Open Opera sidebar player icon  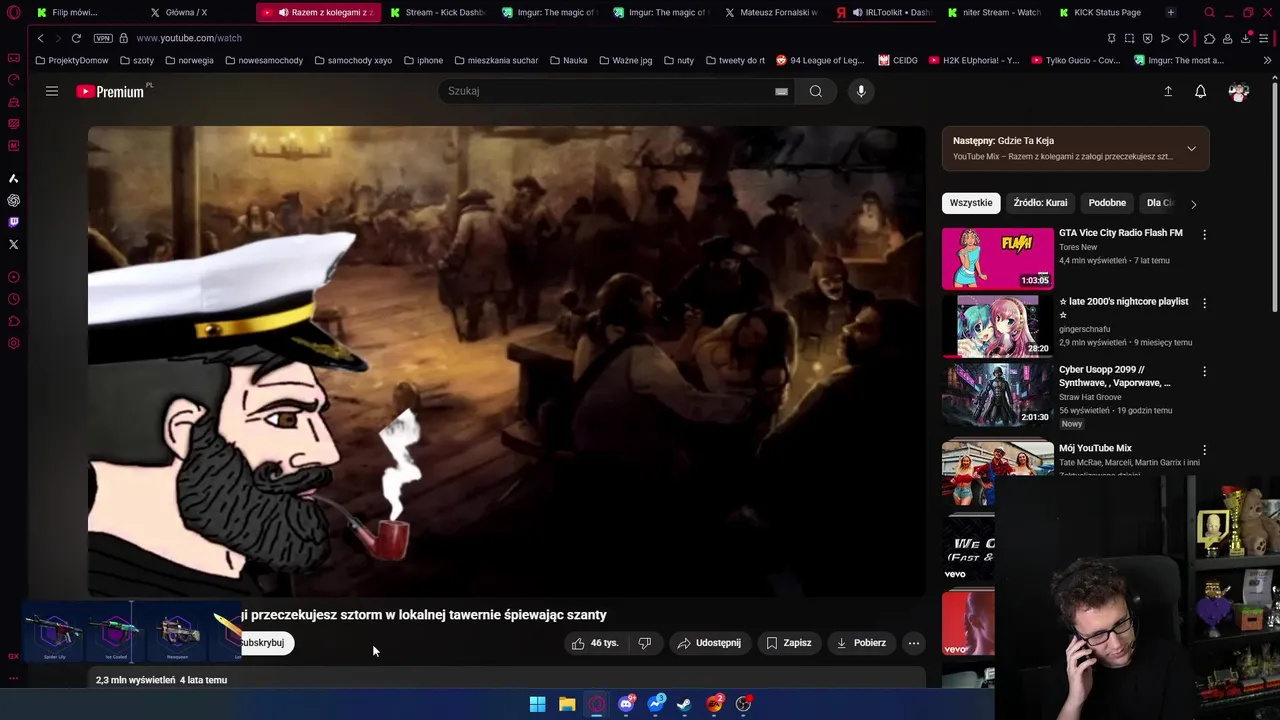tap(13, 277)
